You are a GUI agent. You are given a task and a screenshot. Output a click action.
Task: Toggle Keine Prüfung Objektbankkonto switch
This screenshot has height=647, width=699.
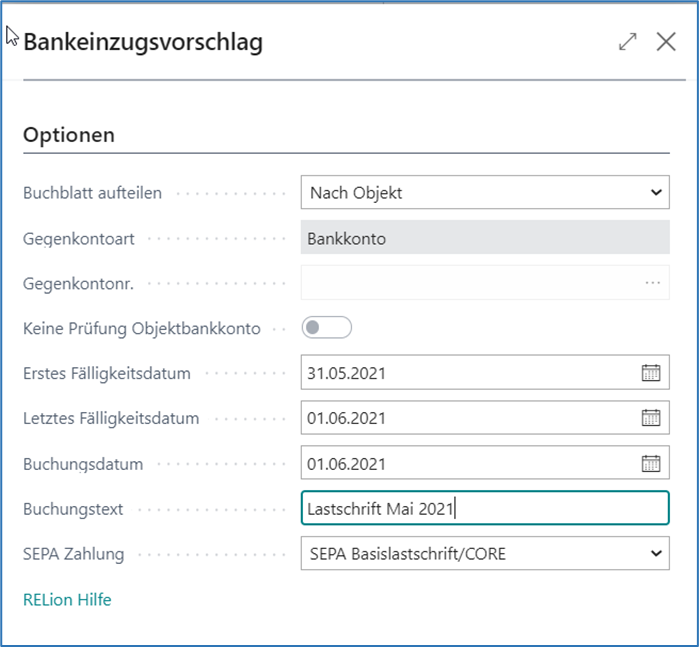(x=327, y=328)
